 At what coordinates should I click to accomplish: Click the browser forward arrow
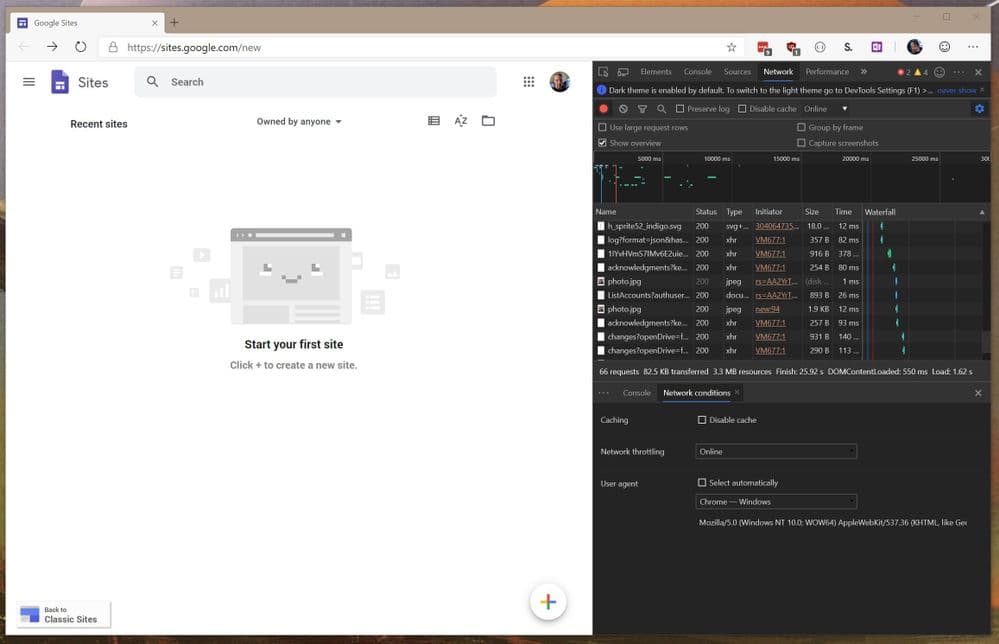(x=52, y=47)
